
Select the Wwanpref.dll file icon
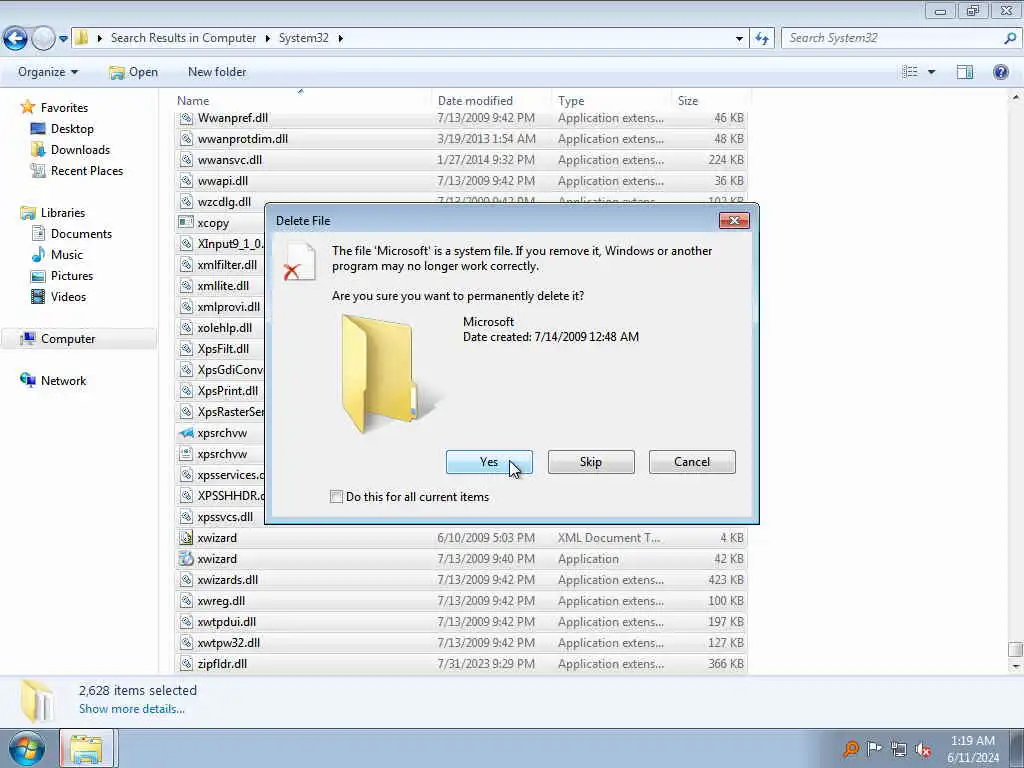click(x=186, y=118)
